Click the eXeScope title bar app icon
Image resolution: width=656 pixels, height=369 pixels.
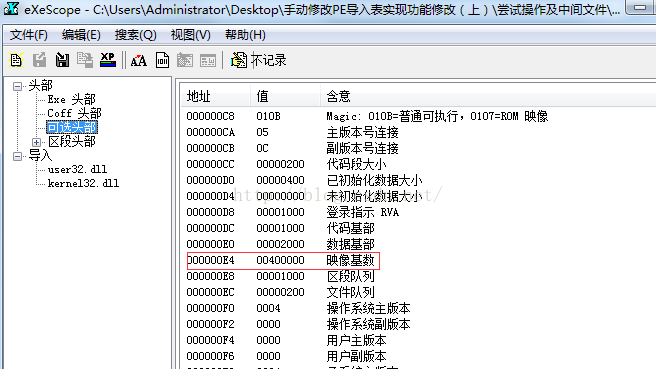click(x=11, y=9)
